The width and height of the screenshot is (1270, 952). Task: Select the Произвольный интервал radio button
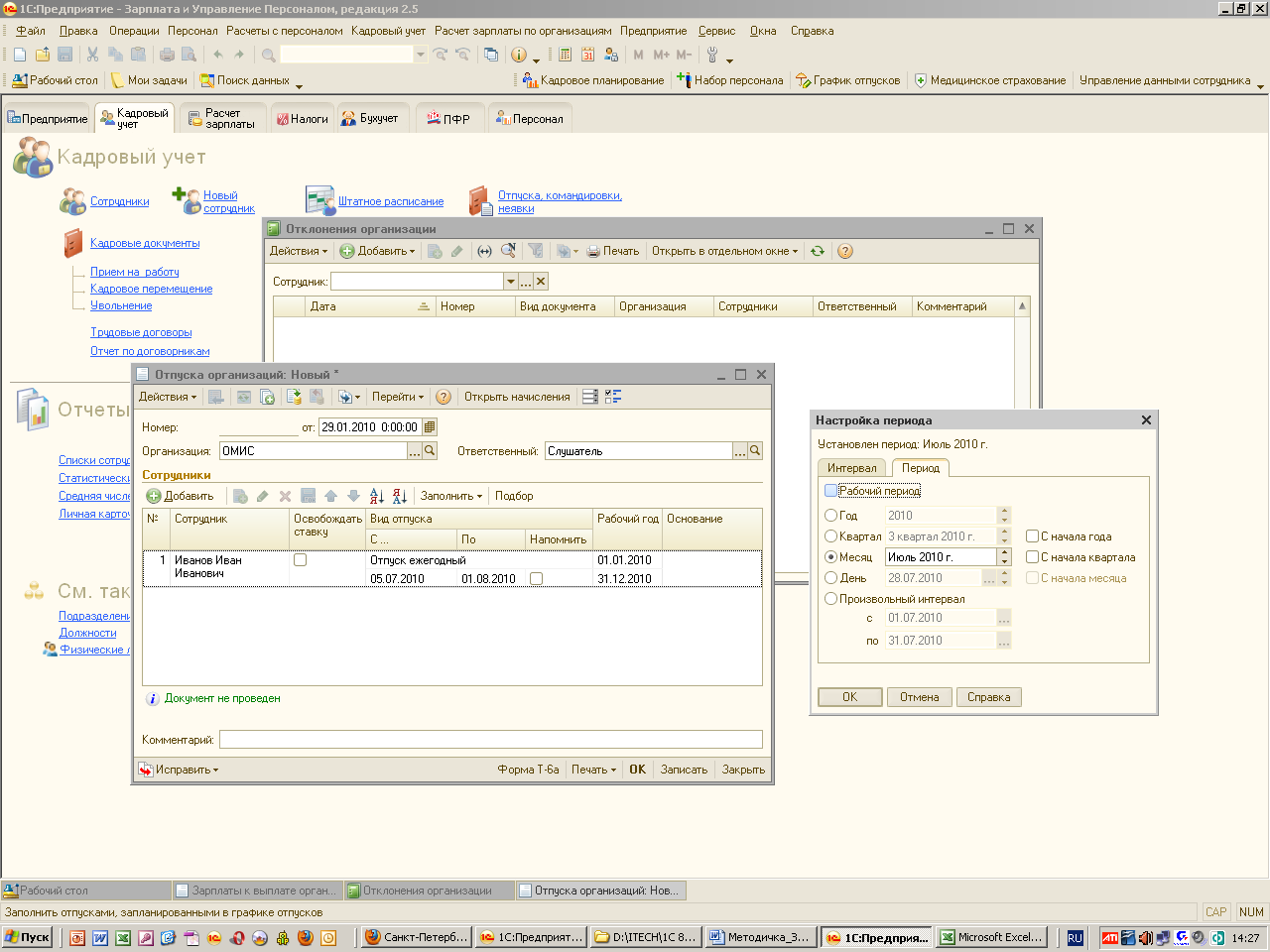tap(831, 599)
